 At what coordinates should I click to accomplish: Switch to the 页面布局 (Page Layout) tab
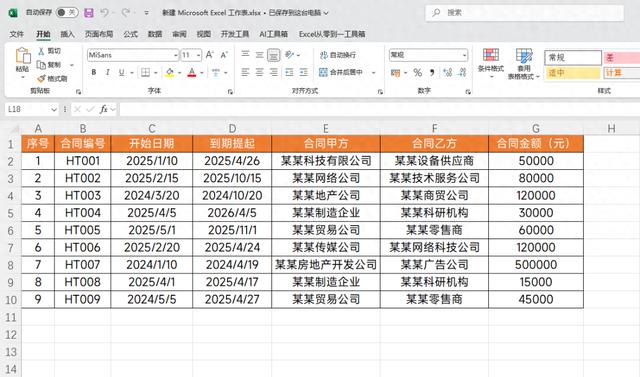99,34
